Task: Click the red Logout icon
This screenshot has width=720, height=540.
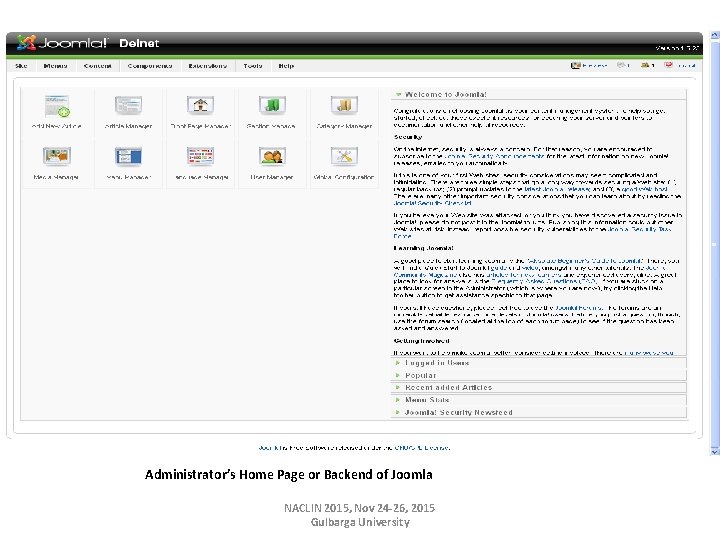Action: [x=669, y=65]
